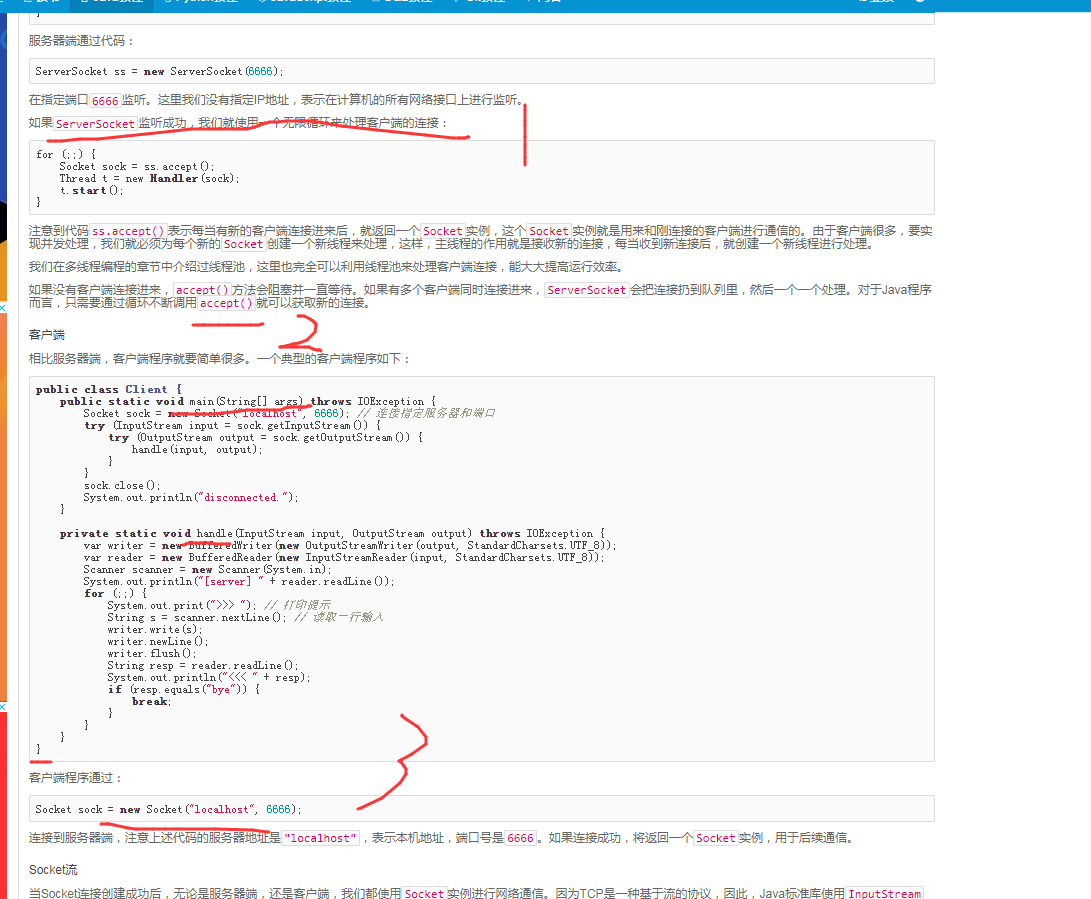Close the orange ad banner via its X icon

3,308
